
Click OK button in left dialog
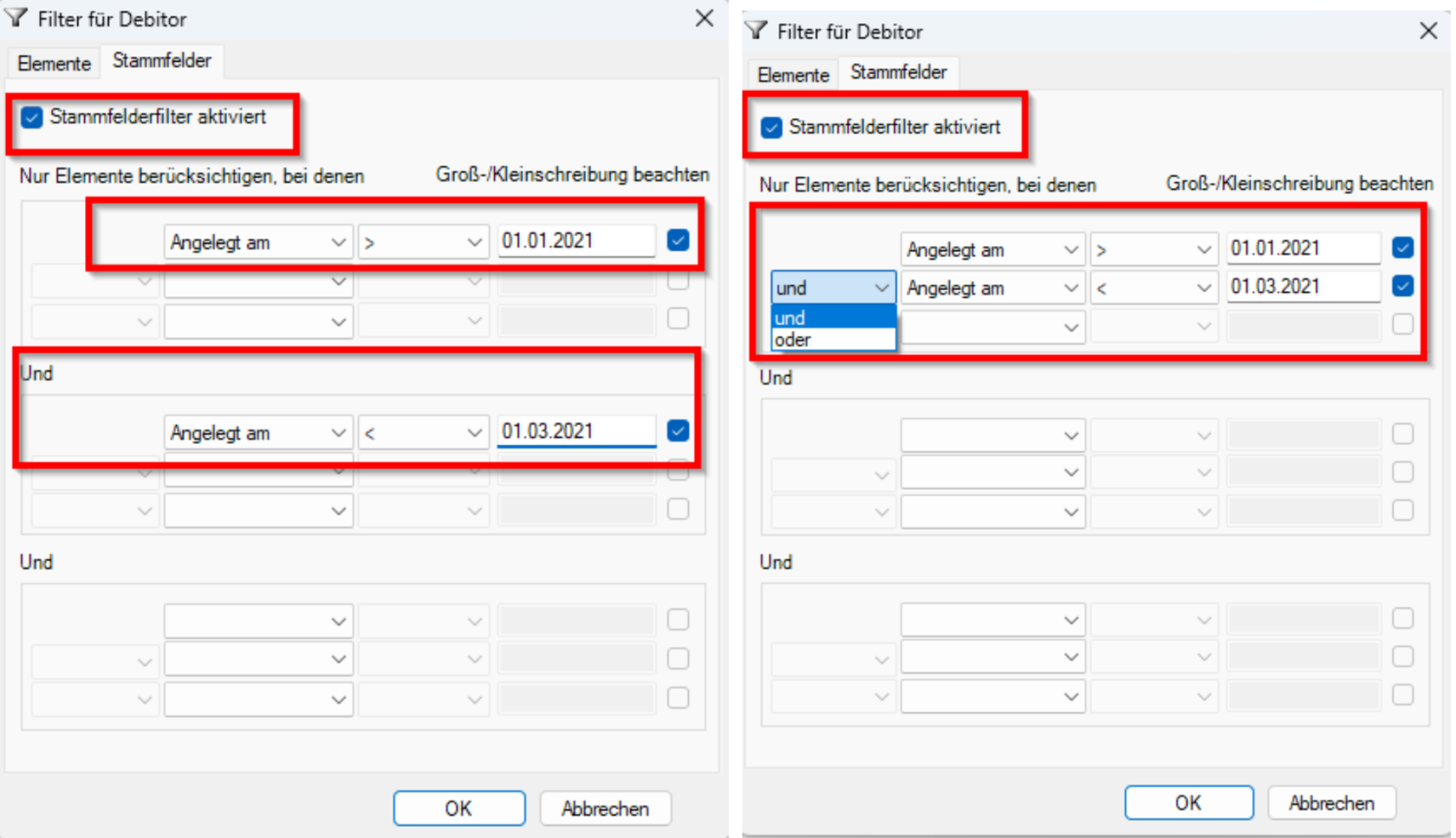point(458,809)
